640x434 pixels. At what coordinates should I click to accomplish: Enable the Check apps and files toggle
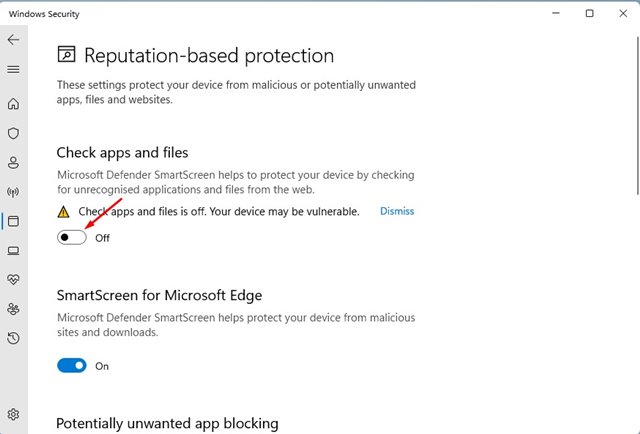point(72,238)
